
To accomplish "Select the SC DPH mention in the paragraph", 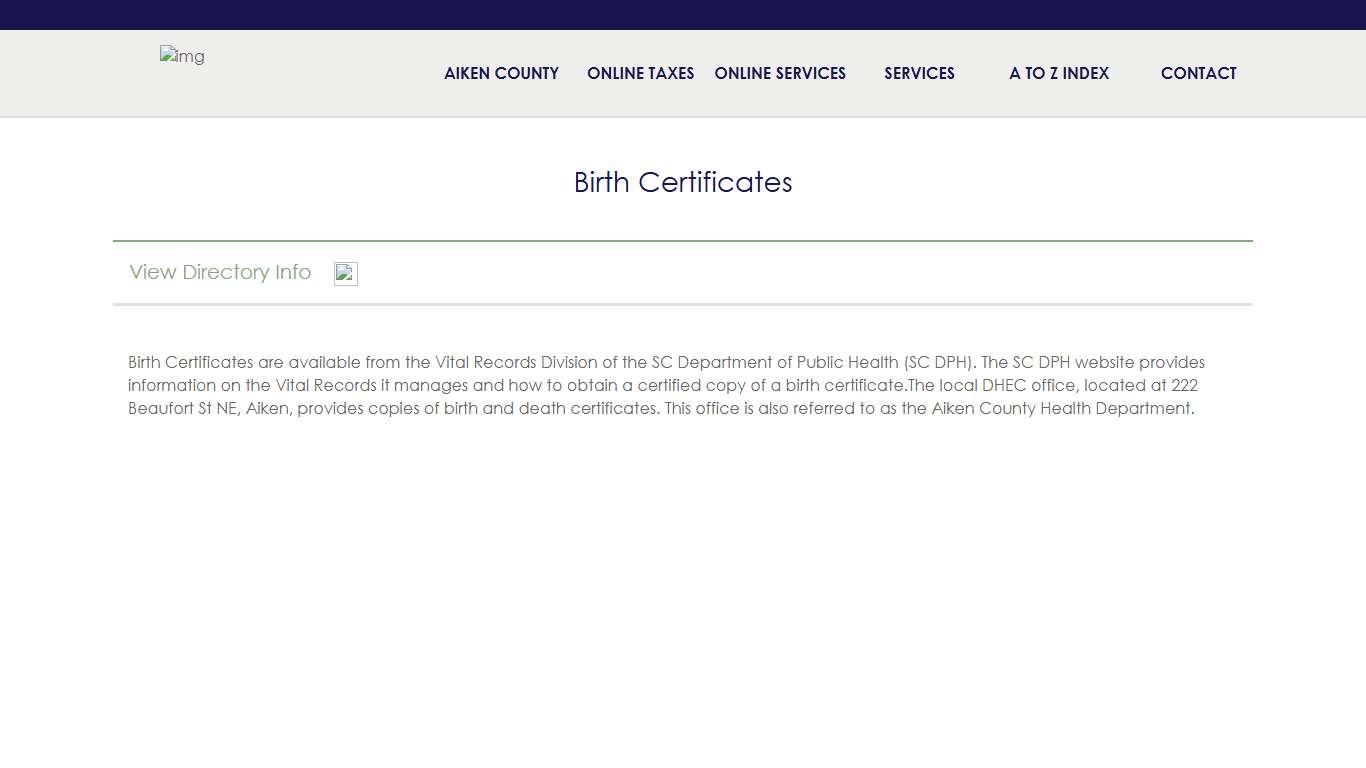I will [940, 362].
